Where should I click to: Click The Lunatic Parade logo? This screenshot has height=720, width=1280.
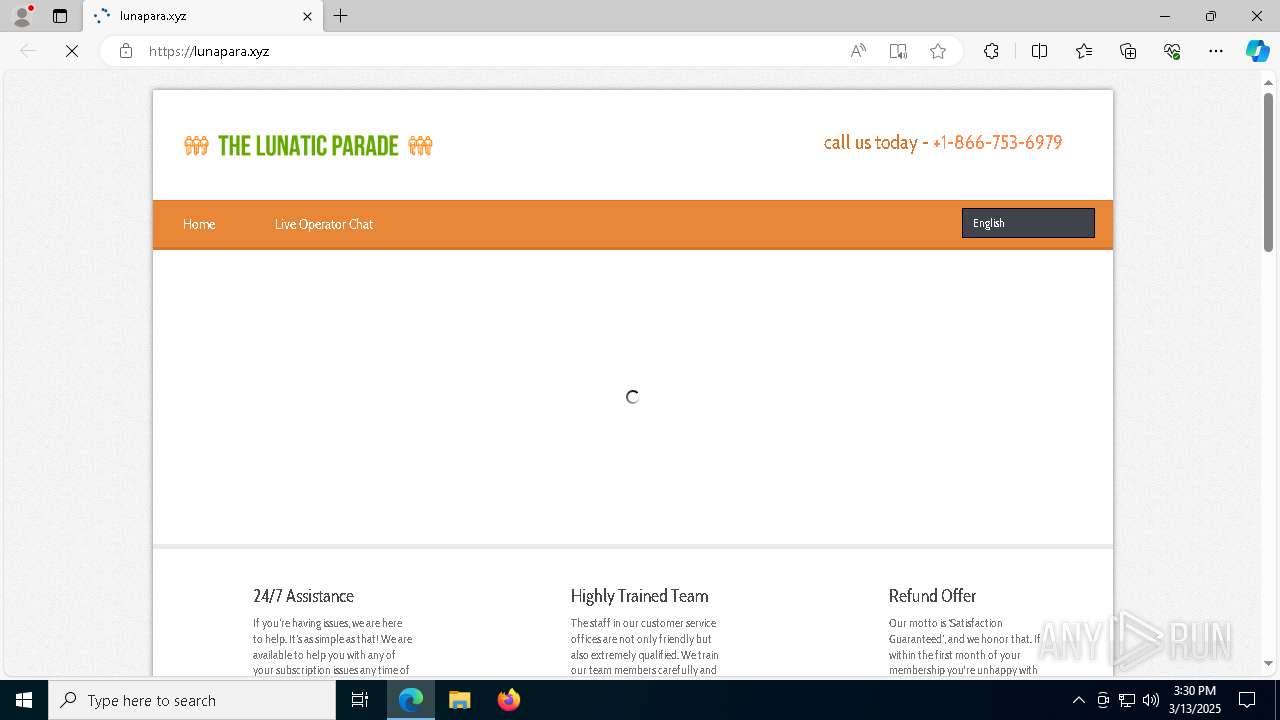pos(308,146)
